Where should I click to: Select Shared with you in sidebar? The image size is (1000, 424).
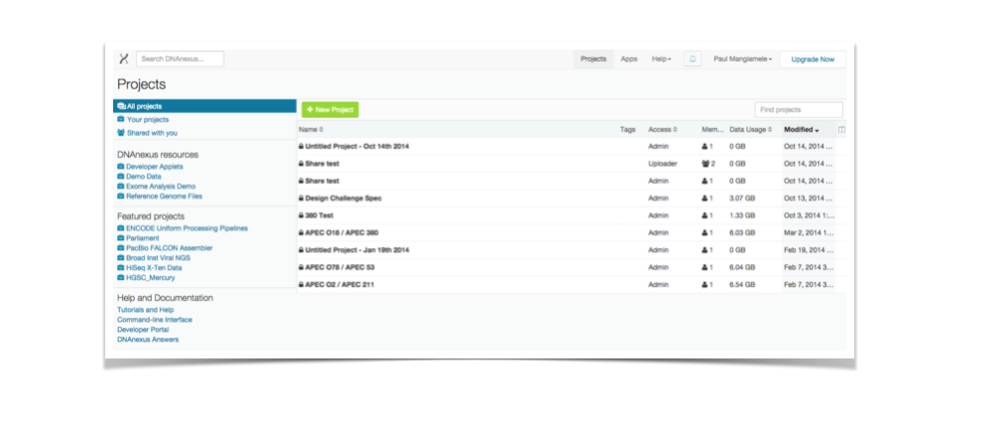[x=152, y=133]
